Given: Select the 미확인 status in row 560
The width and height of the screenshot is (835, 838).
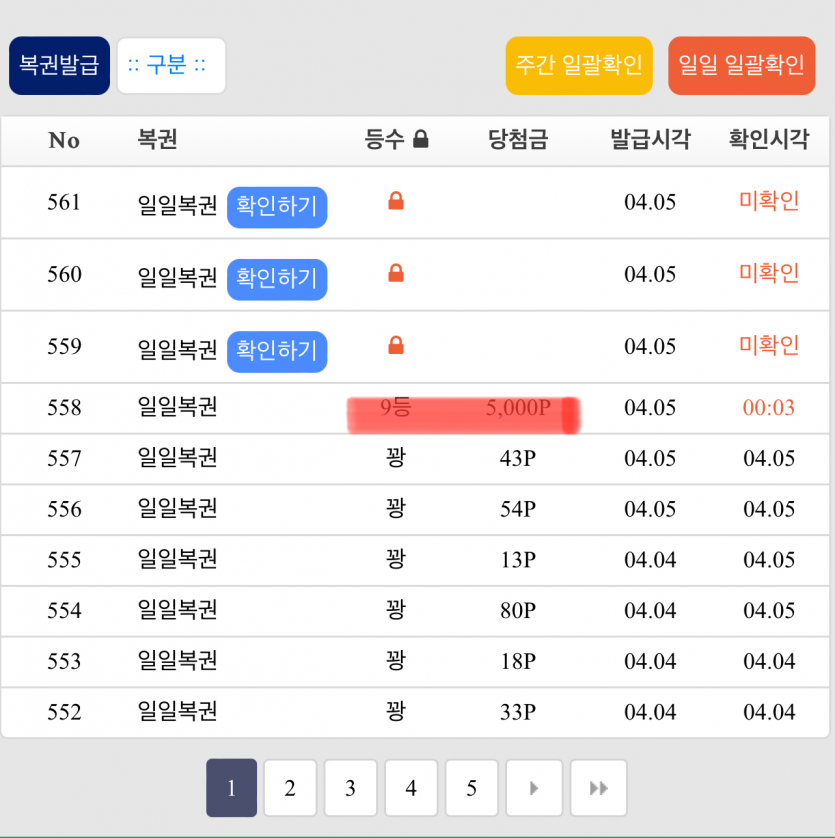Looking at the screenshot, I should (769, 274).
